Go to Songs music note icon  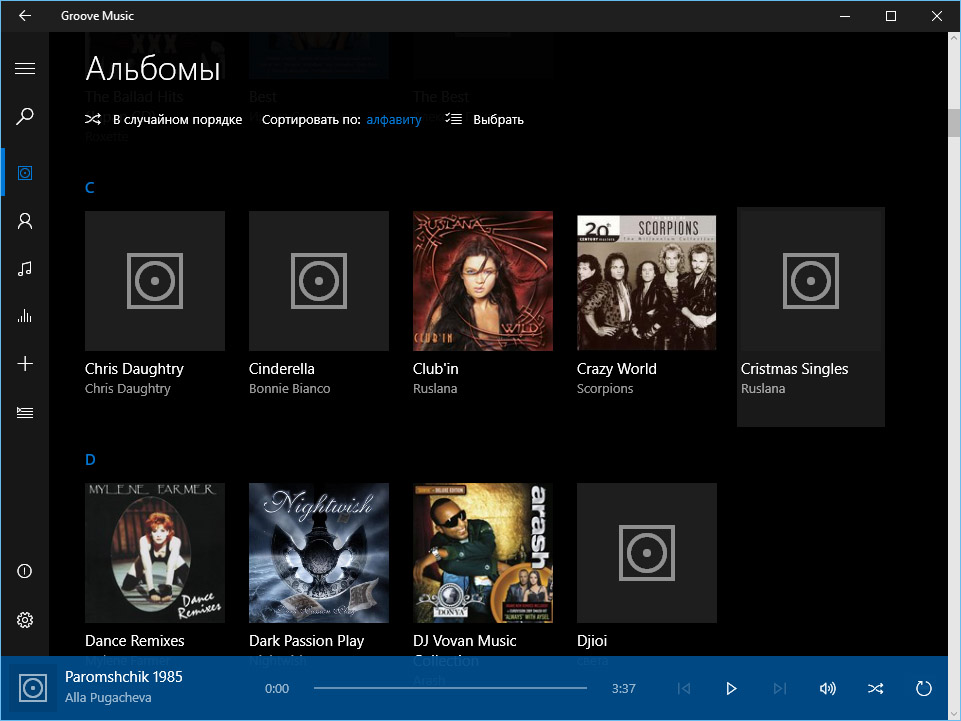coord(25,269)
